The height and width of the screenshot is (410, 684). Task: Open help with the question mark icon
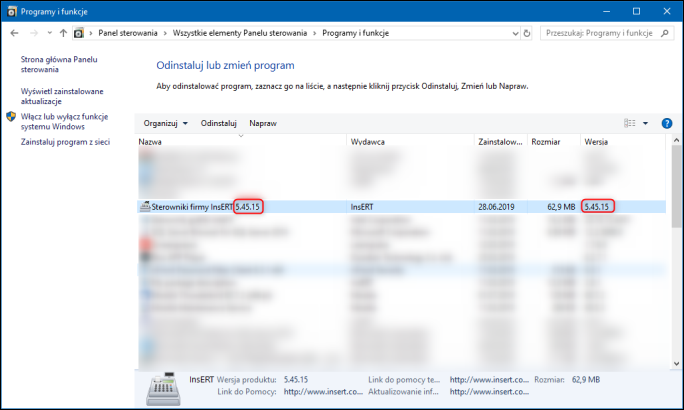(667, 123)
